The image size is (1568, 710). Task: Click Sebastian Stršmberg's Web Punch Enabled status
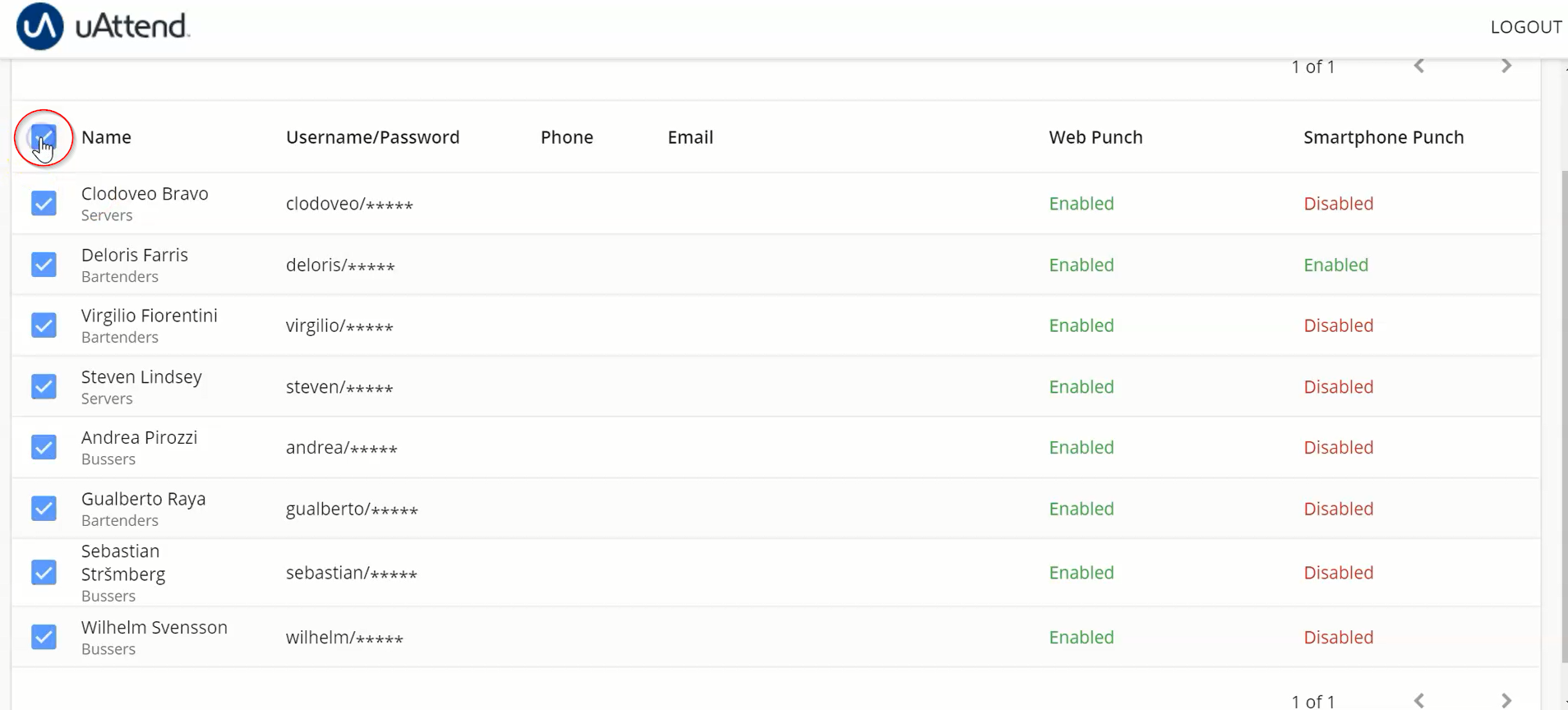pyautogui.click(x=1081, y=572)
